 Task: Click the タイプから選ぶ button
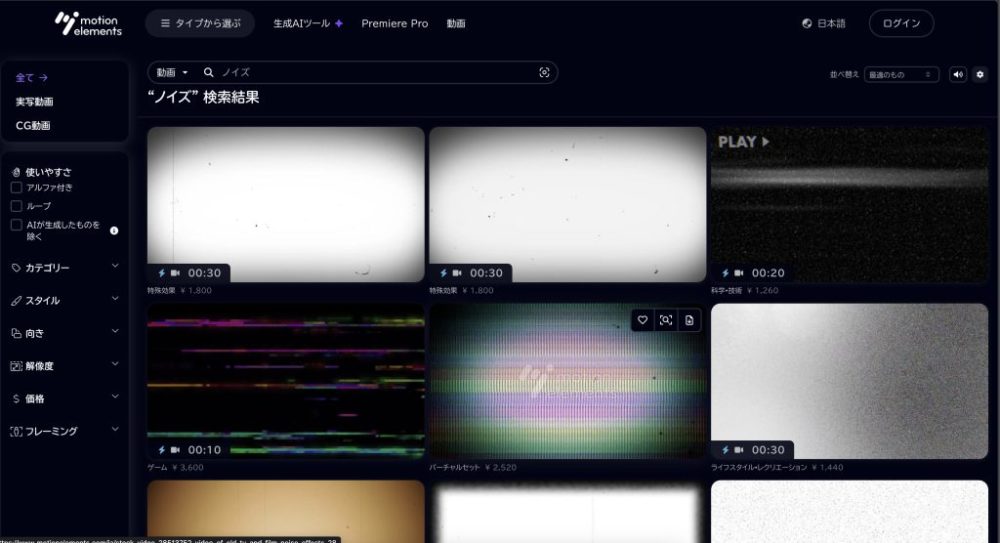point(200,24)
